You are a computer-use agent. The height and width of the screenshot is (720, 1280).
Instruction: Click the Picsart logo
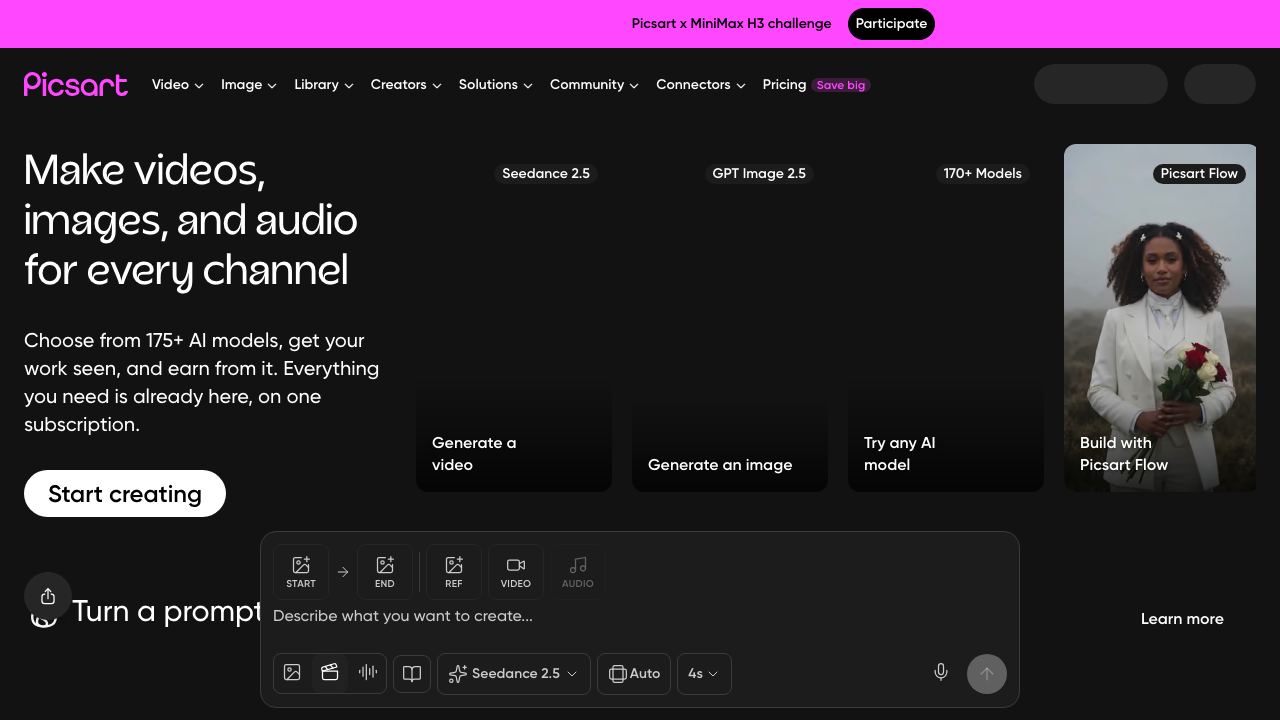pyautogui.click(x=76, y=85)
